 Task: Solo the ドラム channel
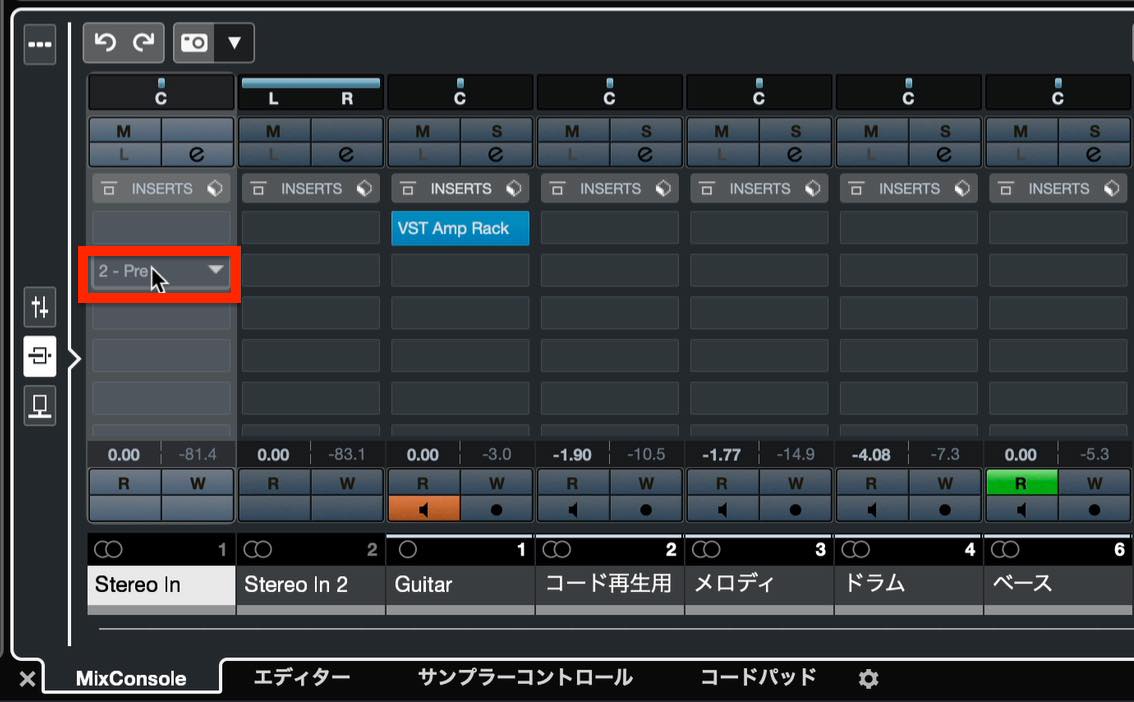[x=945, y=131]
